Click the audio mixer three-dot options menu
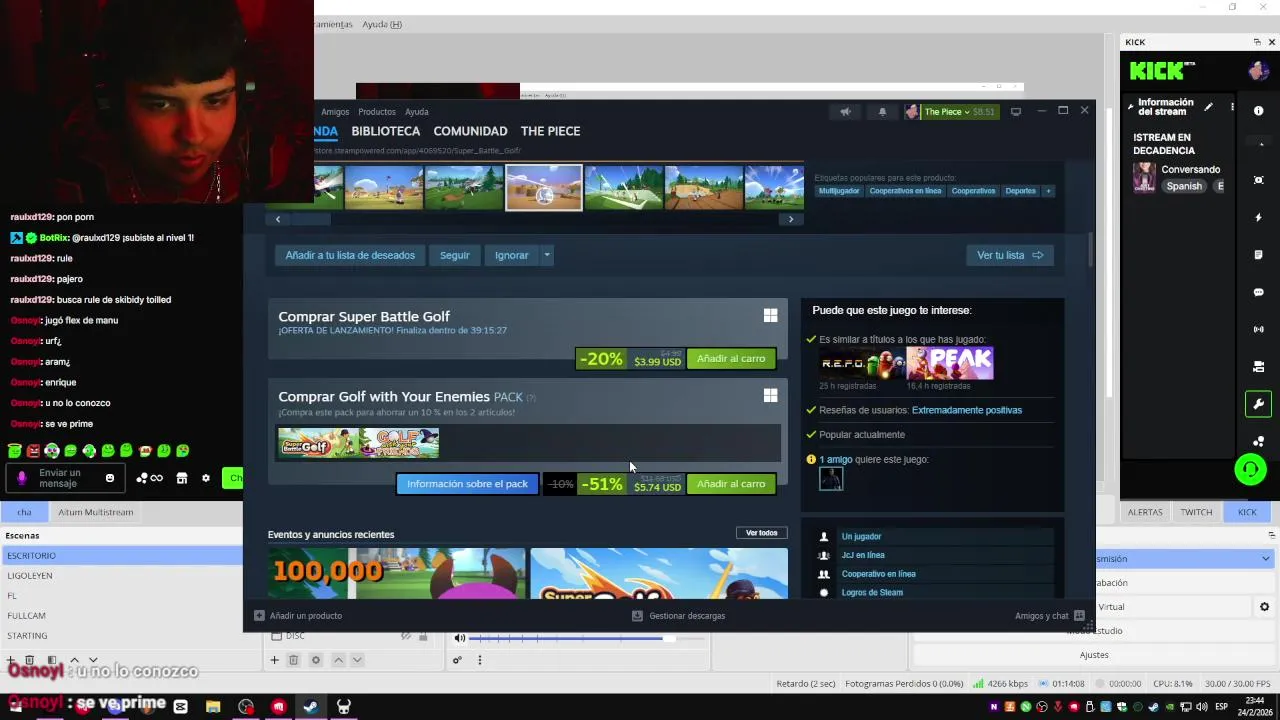Screen dimensions: 1280x720 [480, 660]
